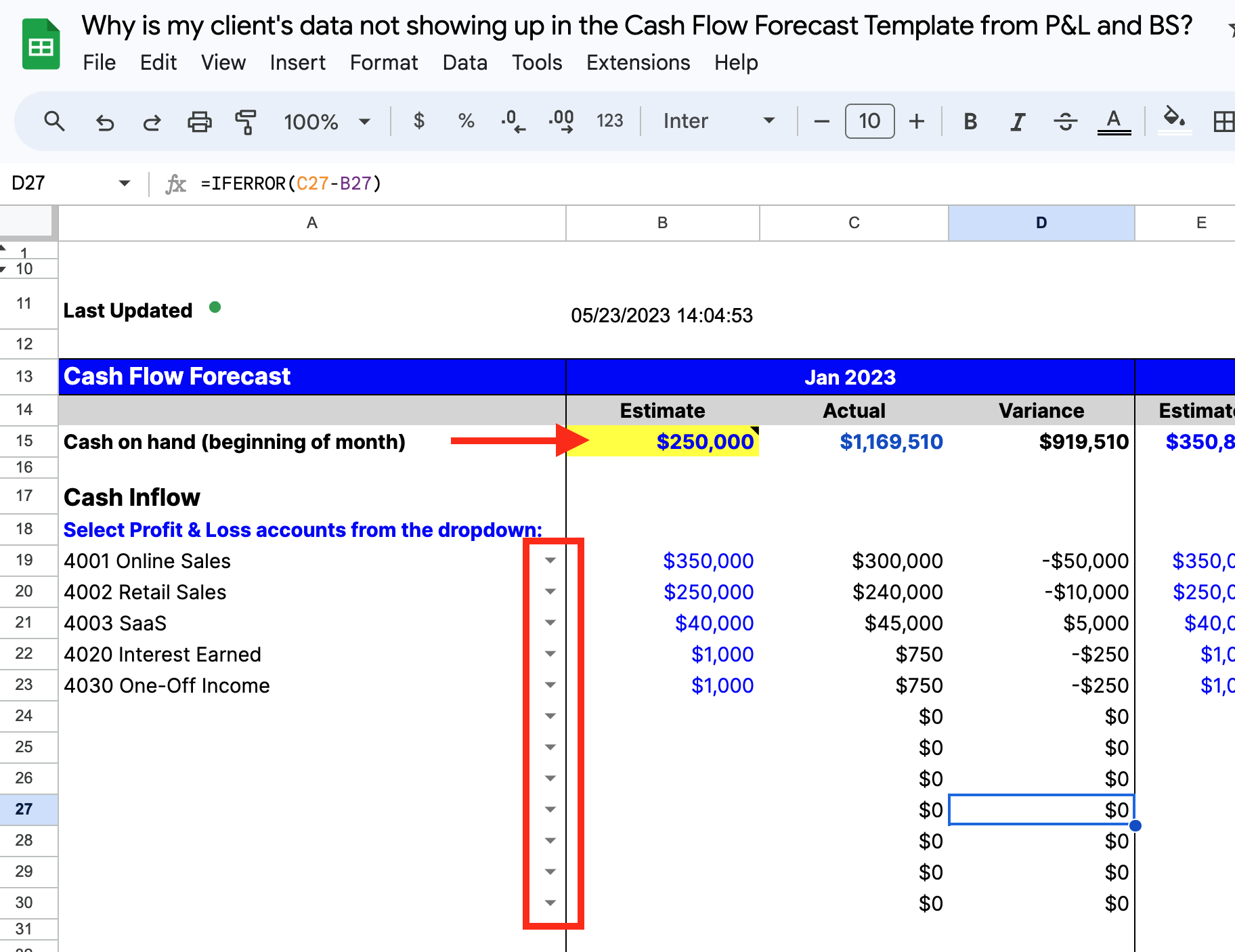The width and height of the screenshot is (1235, 952).
Task: Click the Jan 2023 header cell
Action: click(x=850, y=376)
